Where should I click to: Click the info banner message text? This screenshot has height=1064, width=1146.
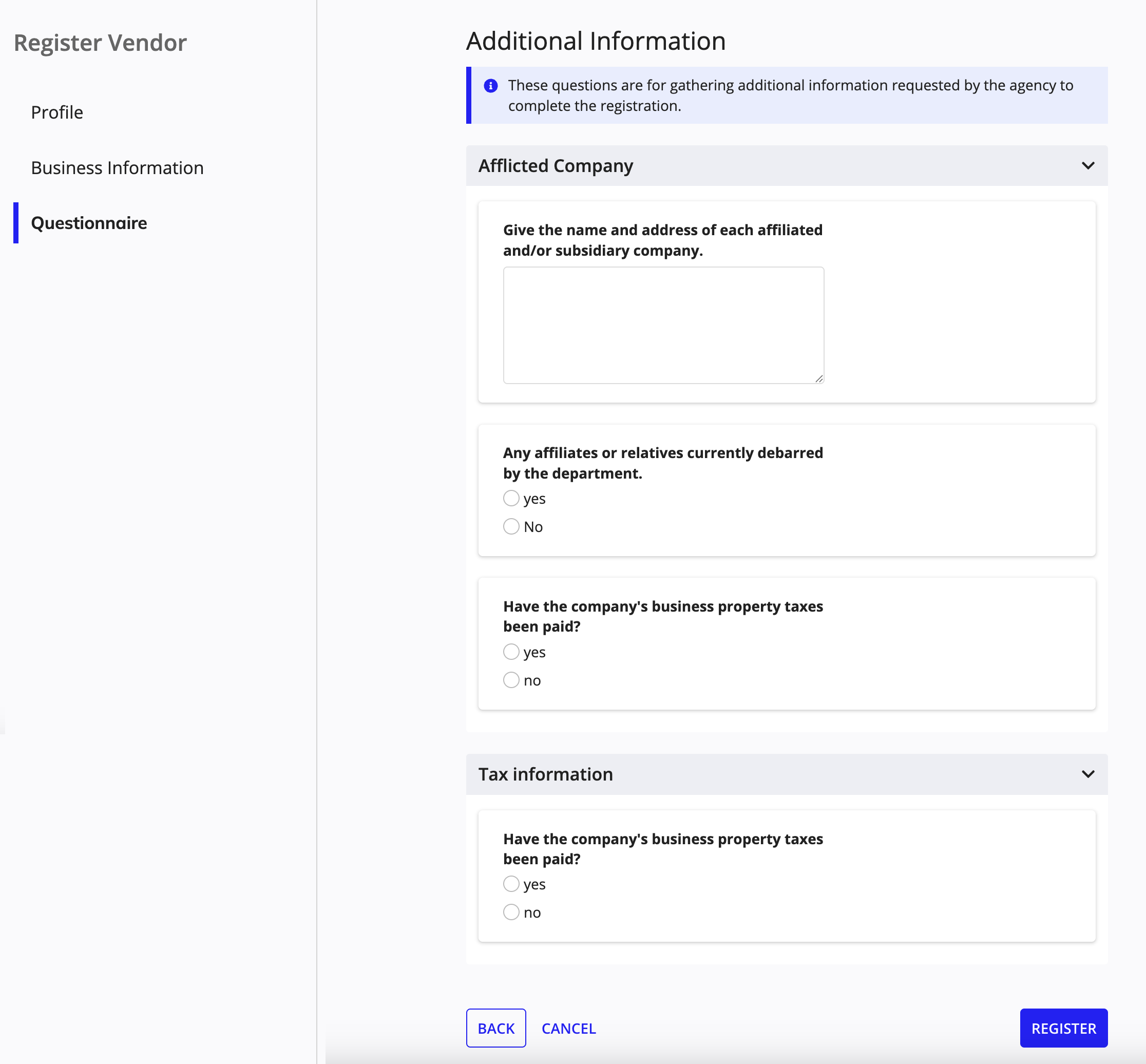point(790,96)
